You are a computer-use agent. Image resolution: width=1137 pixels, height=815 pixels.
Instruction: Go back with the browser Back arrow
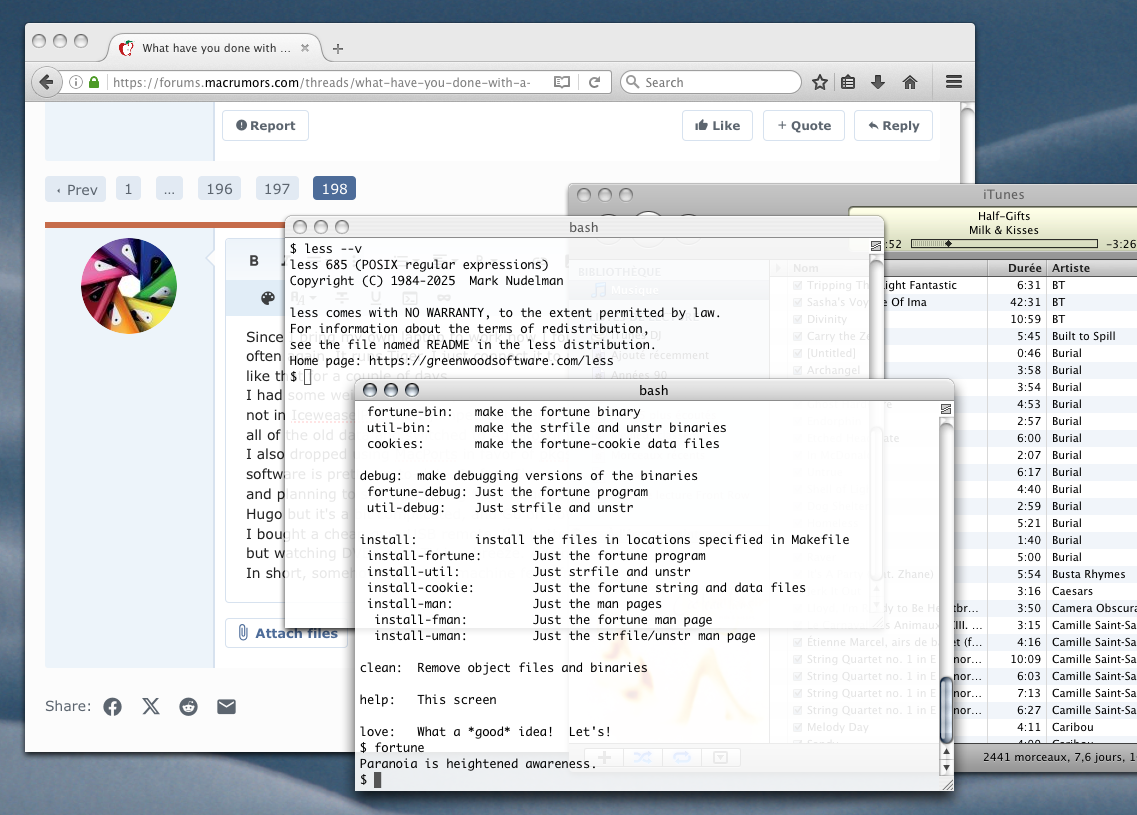click(46, 82)
